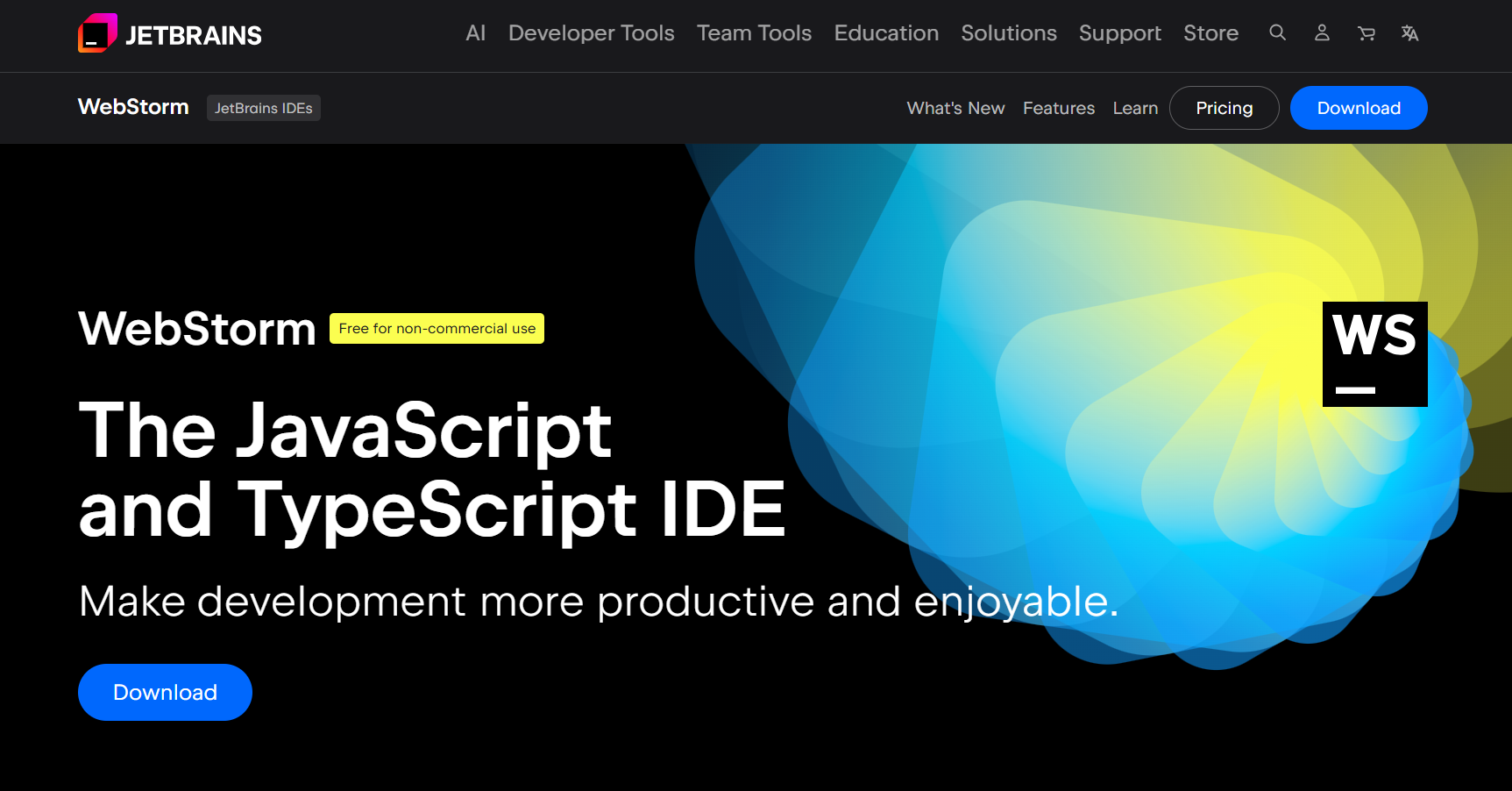Open the Solutions menu
This screenshot has height=791, width=1512.
click(1009, 33)
